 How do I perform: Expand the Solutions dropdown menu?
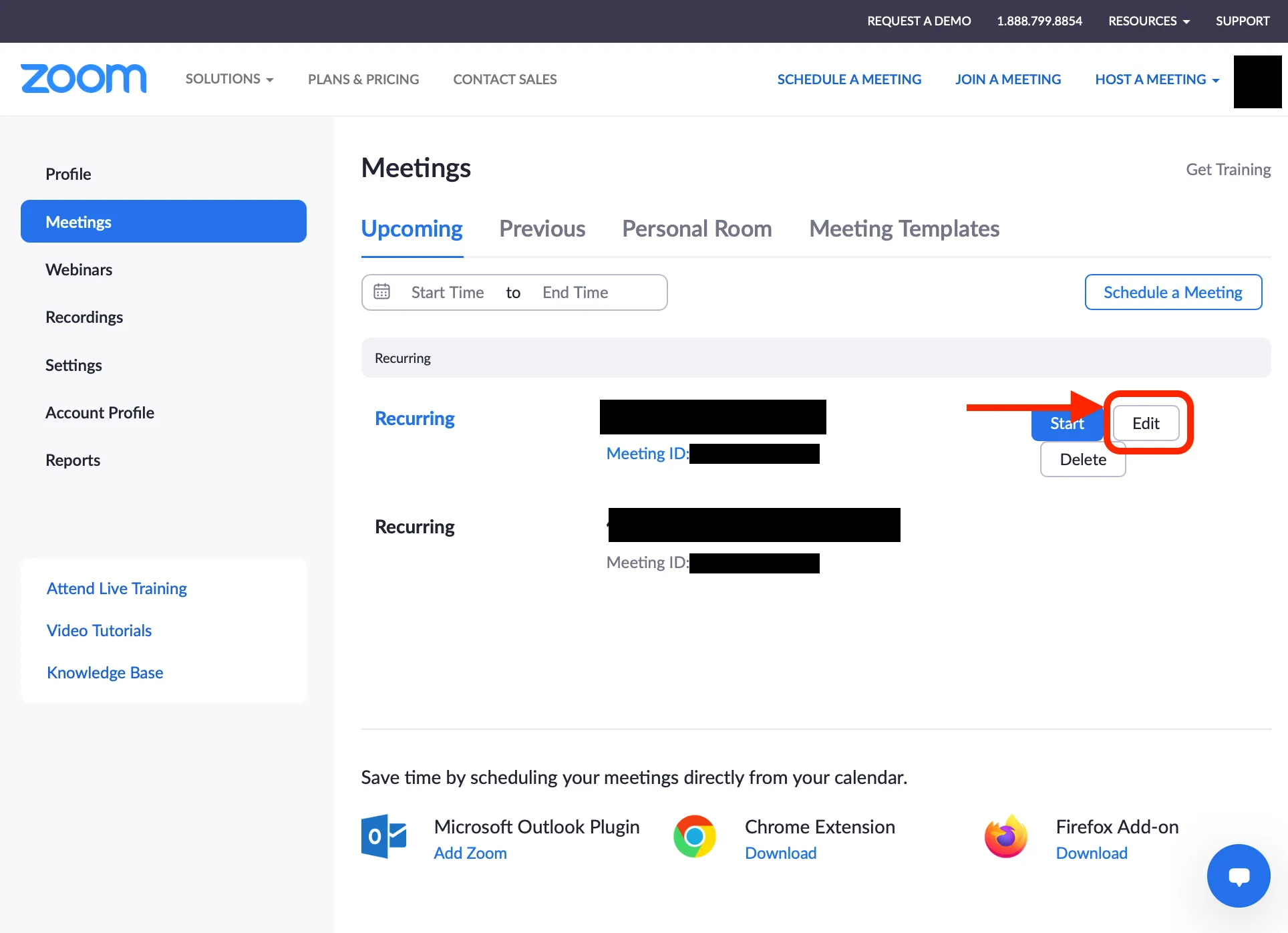[229, 79]
